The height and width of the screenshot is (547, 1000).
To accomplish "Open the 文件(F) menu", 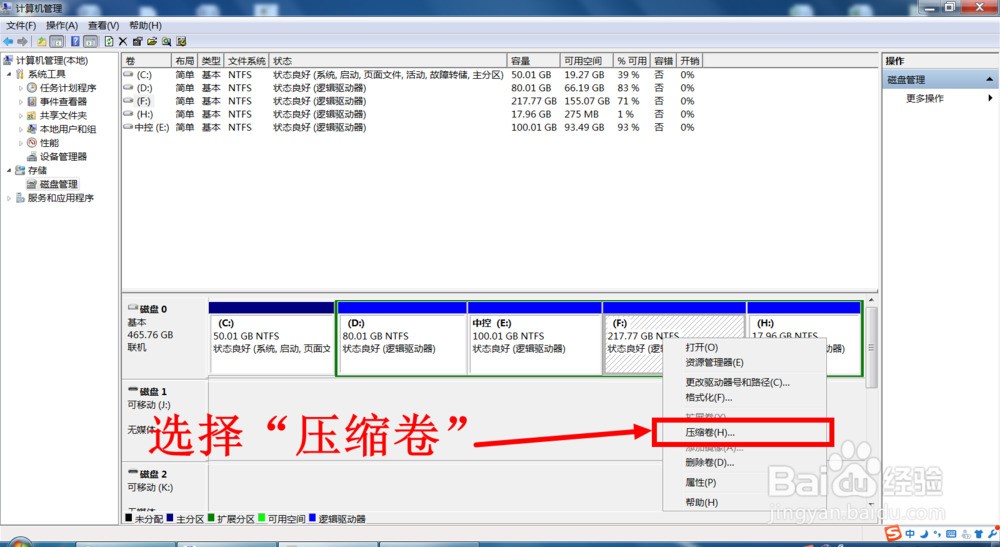I will tap(21, 26).
